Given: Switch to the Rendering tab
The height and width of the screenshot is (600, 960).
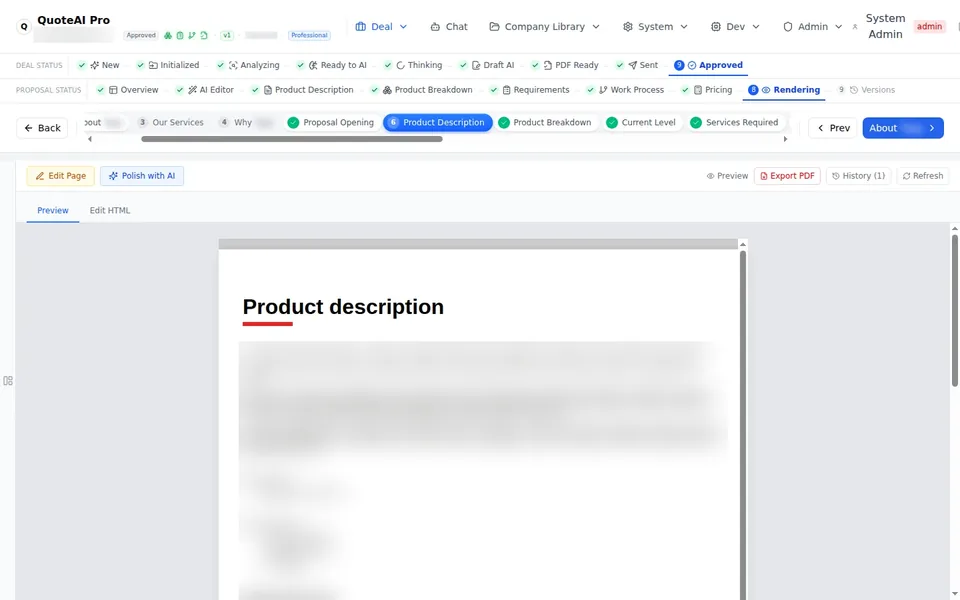Looking at the screenshot, I should (x=784, y=90).
